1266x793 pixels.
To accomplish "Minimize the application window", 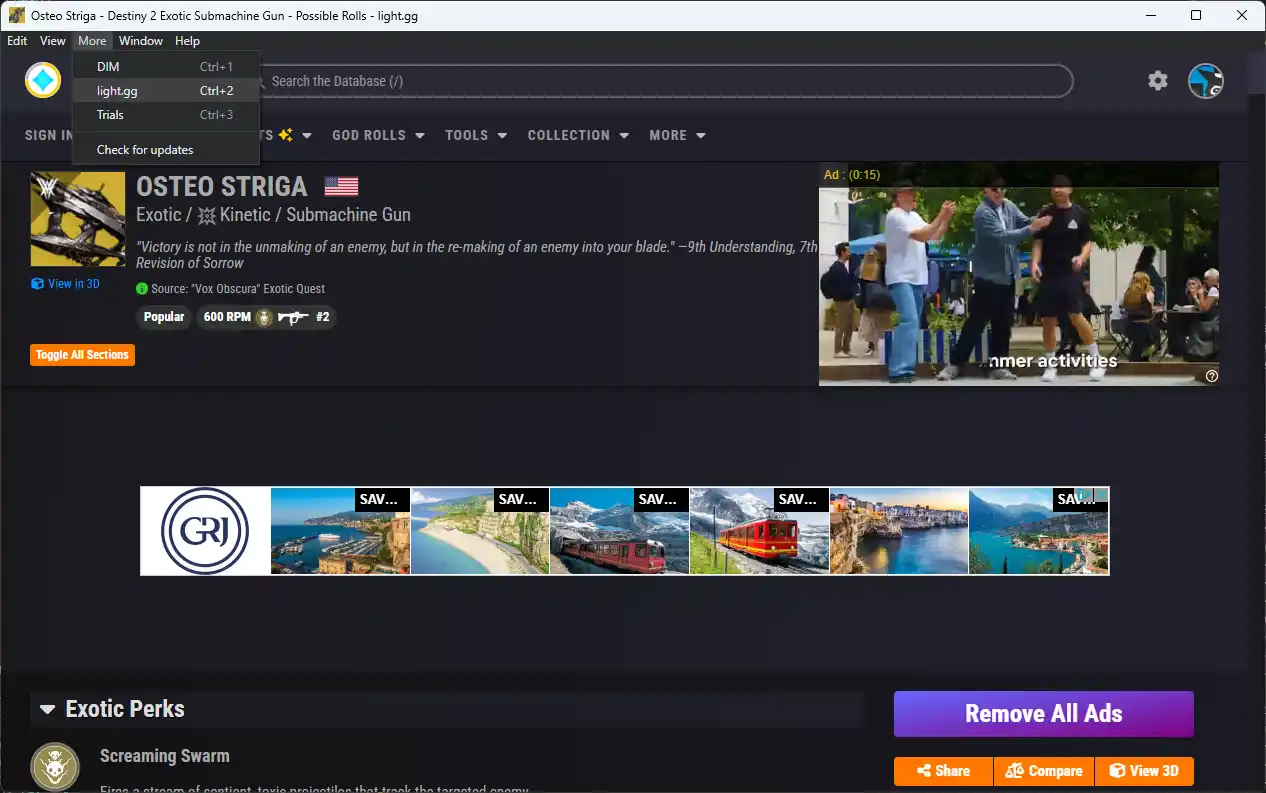I will (x=1150, y=15).
